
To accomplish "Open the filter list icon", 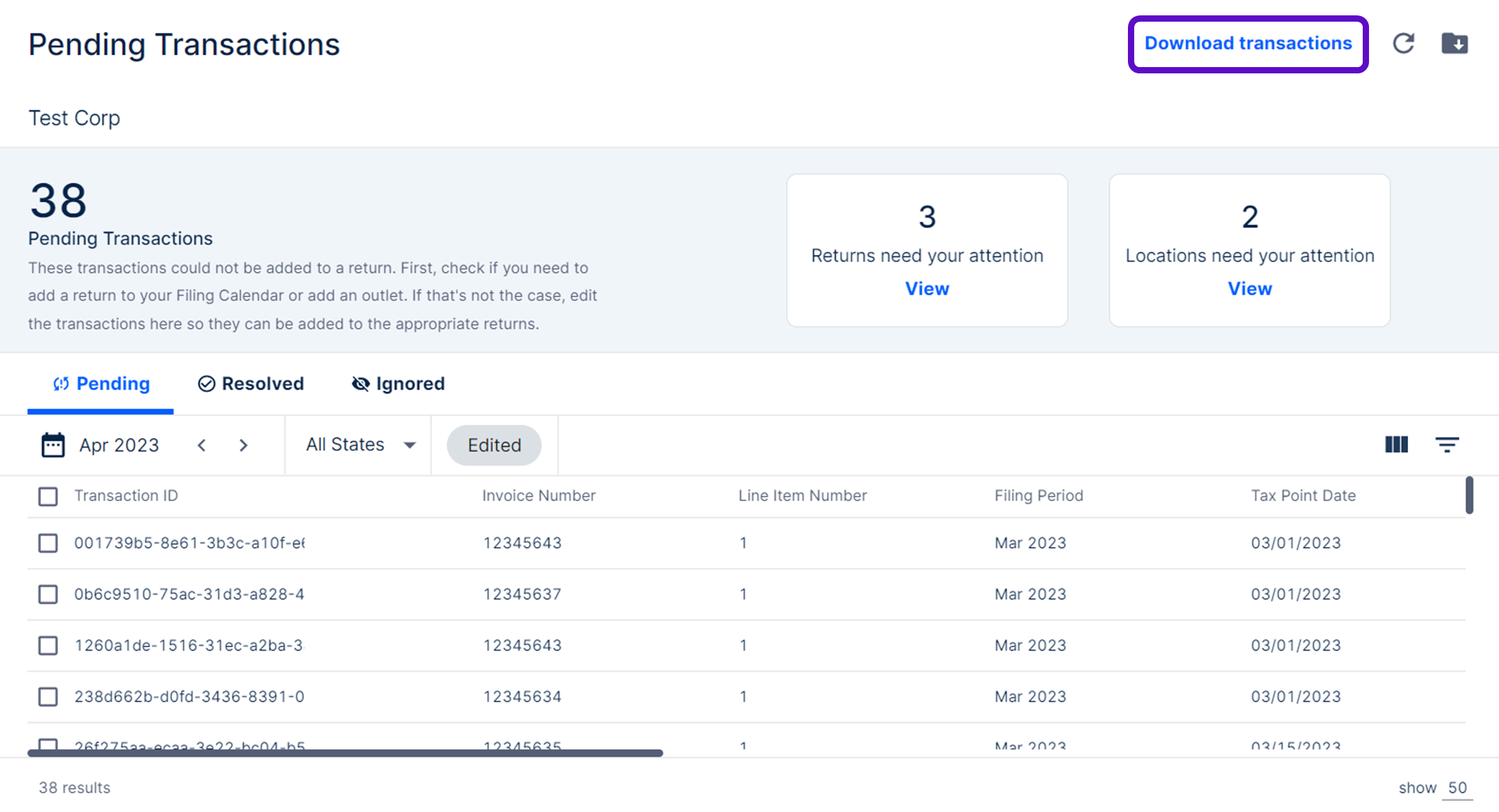I will tap(1447, 444).
